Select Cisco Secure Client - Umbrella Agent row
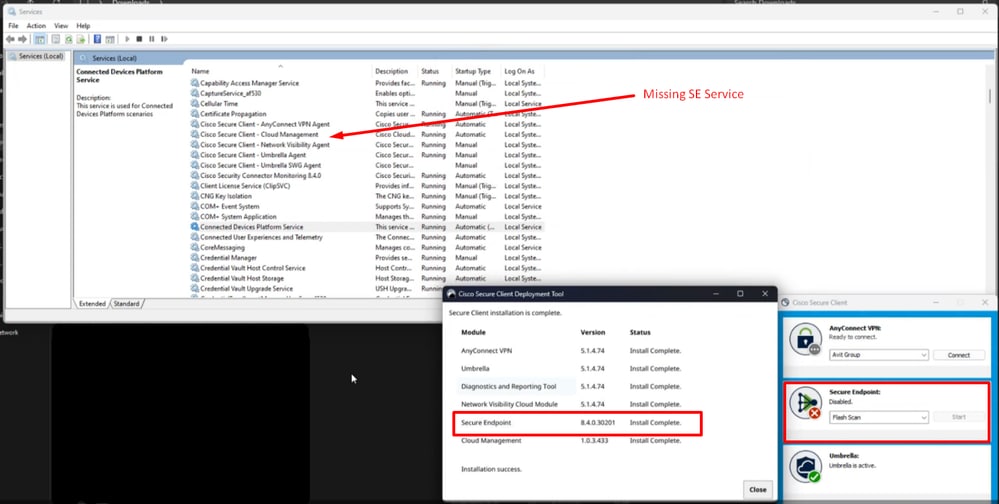Image resolution: width=999 pixels, height=504 pixels. click(x=367, y=155)
